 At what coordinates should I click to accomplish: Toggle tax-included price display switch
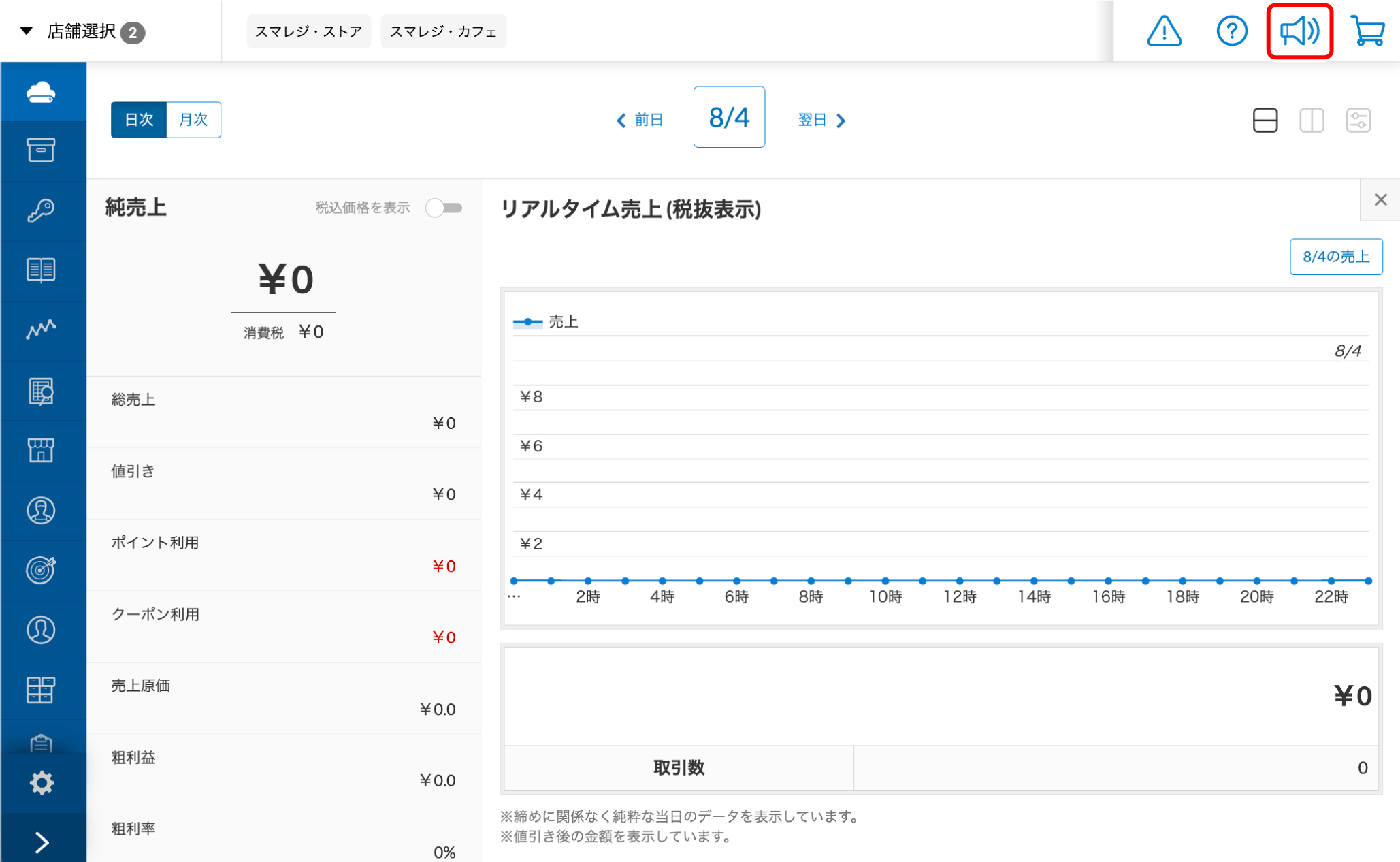tap(444, 208)
